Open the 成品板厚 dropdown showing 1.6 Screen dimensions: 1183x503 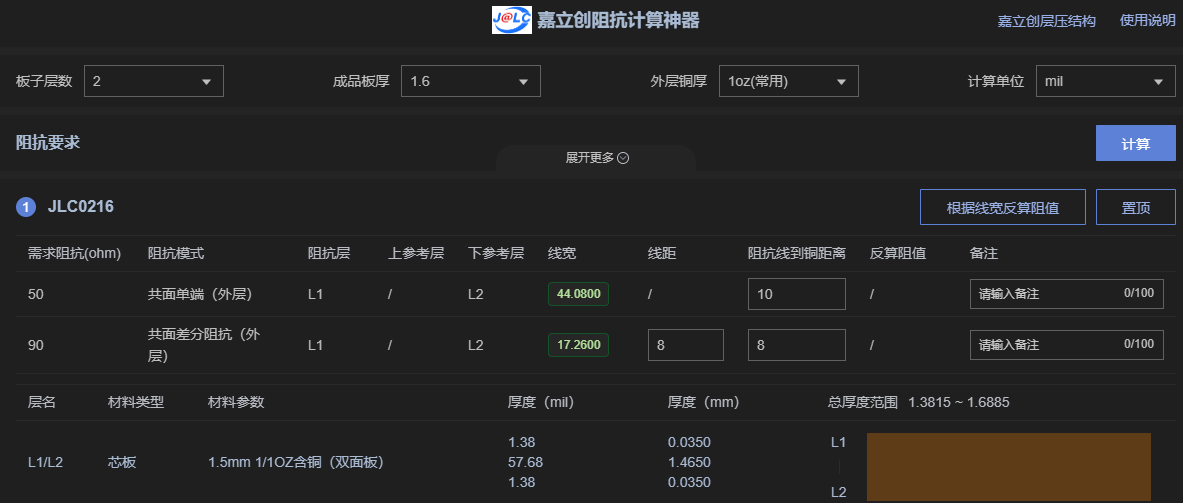471,82
